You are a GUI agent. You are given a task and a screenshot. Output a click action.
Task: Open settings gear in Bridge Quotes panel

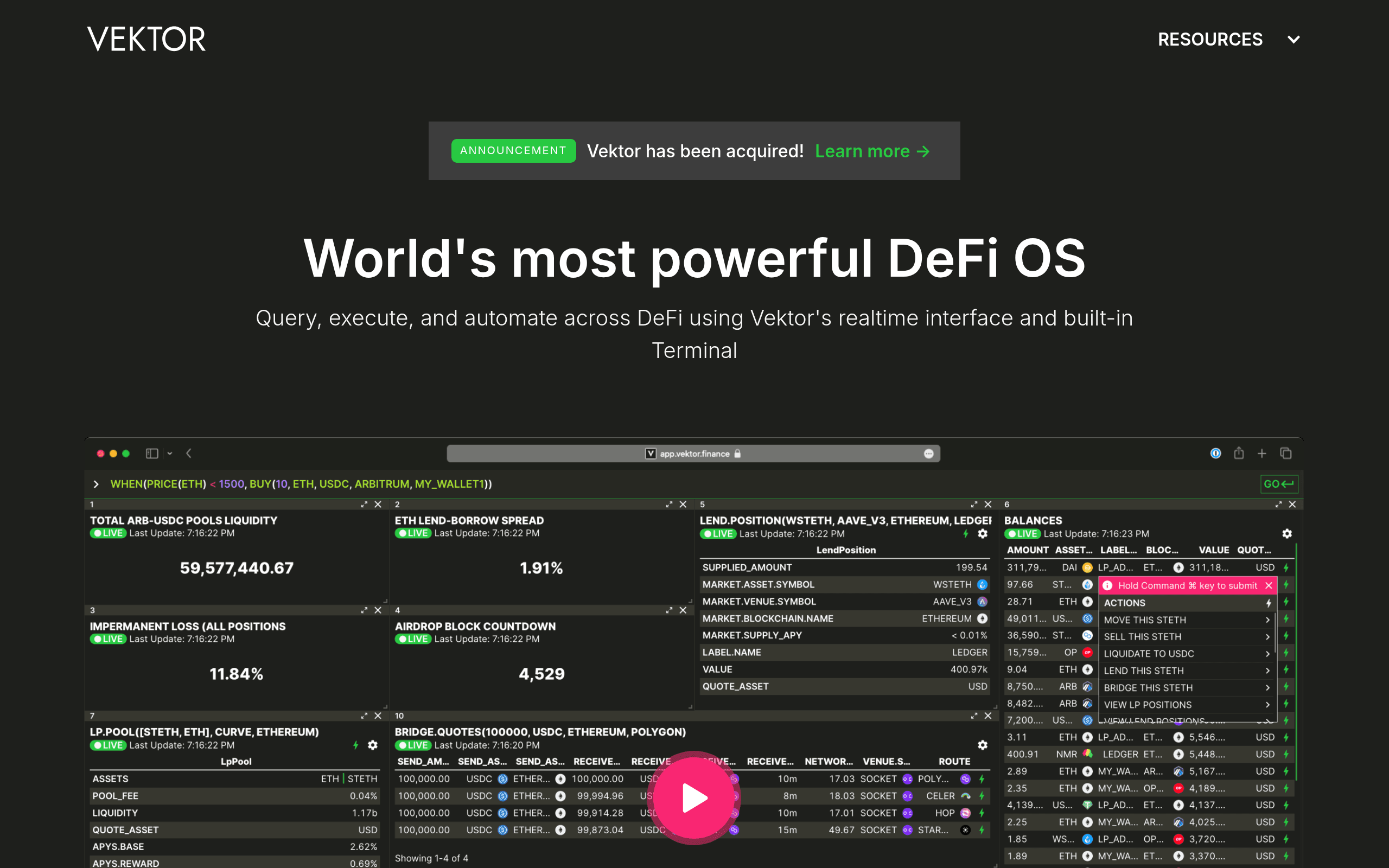982,745
